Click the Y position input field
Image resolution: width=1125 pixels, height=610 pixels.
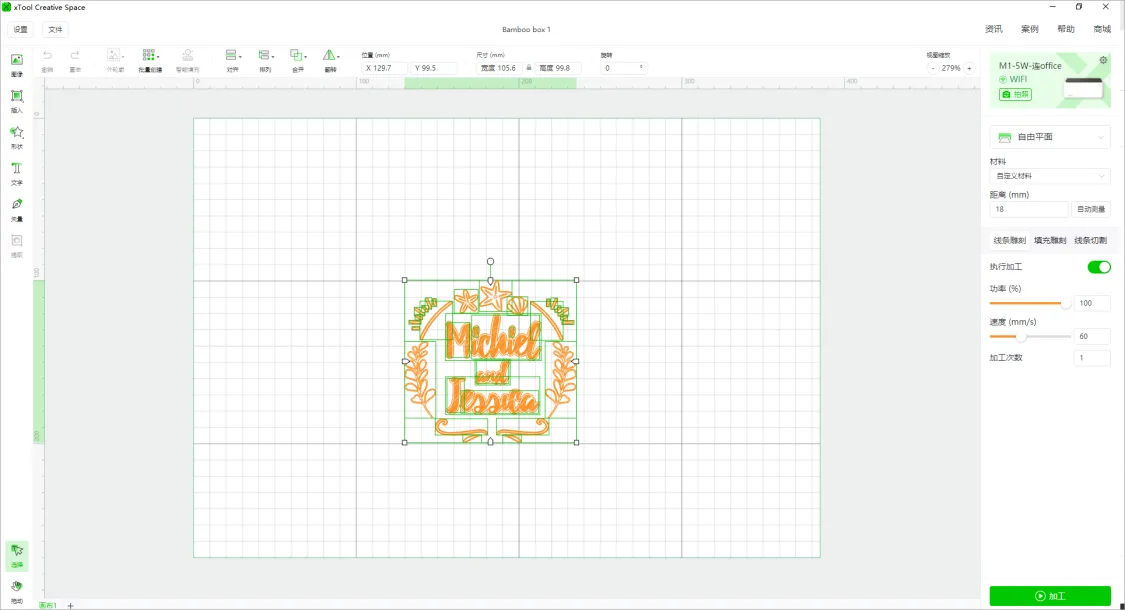433,68
